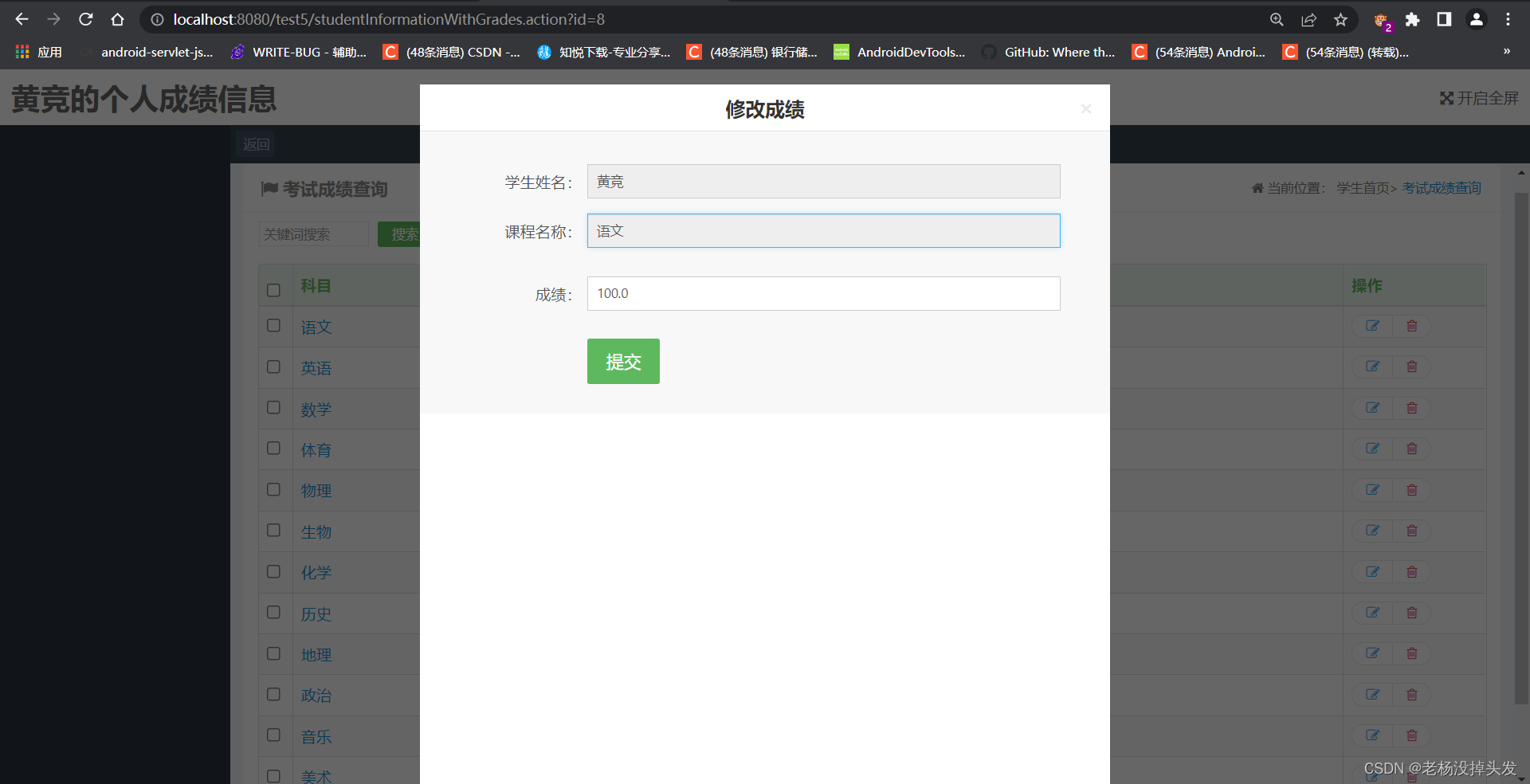Click the delete trash icon in the 地理 row
Viewport: 1530px width, 784px height.
(1411, 653)
